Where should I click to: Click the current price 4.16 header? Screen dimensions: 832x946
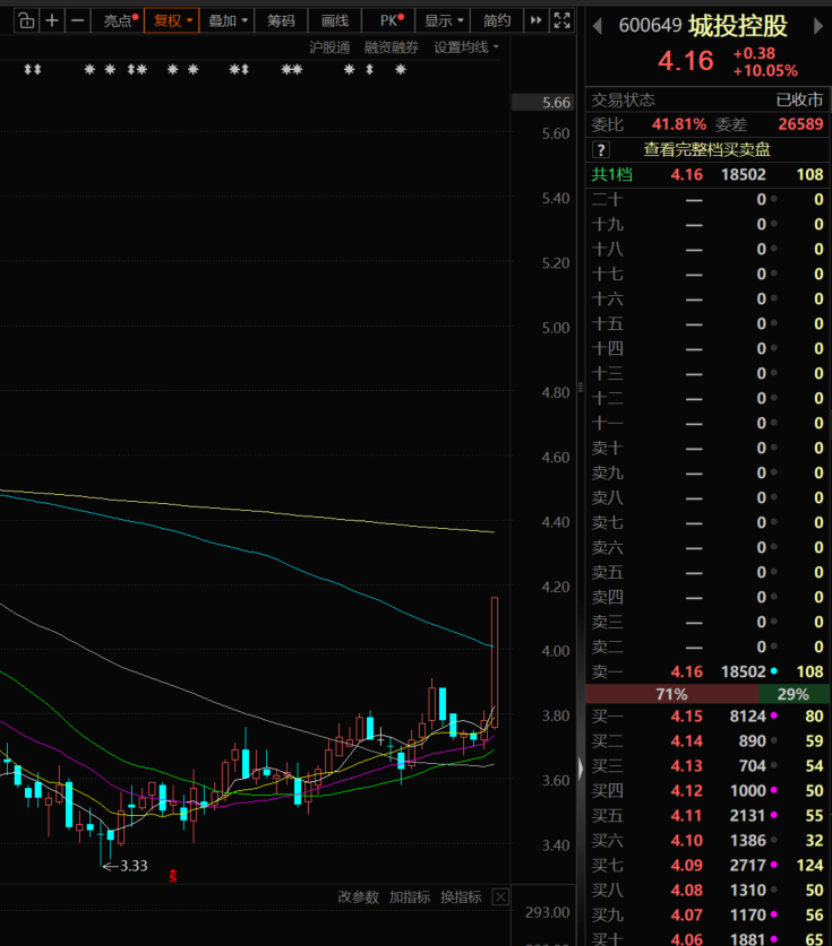point(685,61)
